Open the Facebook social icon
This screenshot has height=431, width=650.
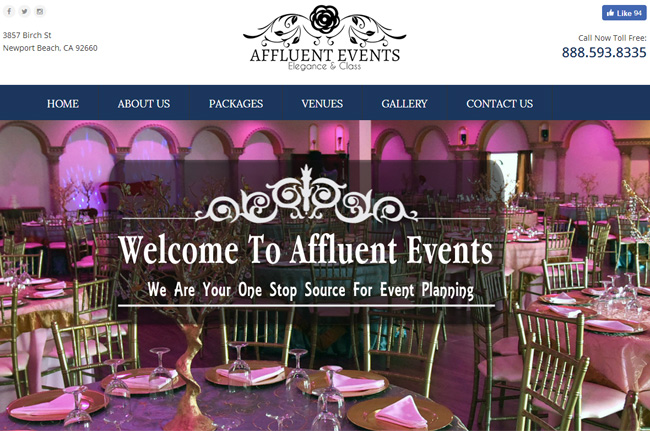9,11
